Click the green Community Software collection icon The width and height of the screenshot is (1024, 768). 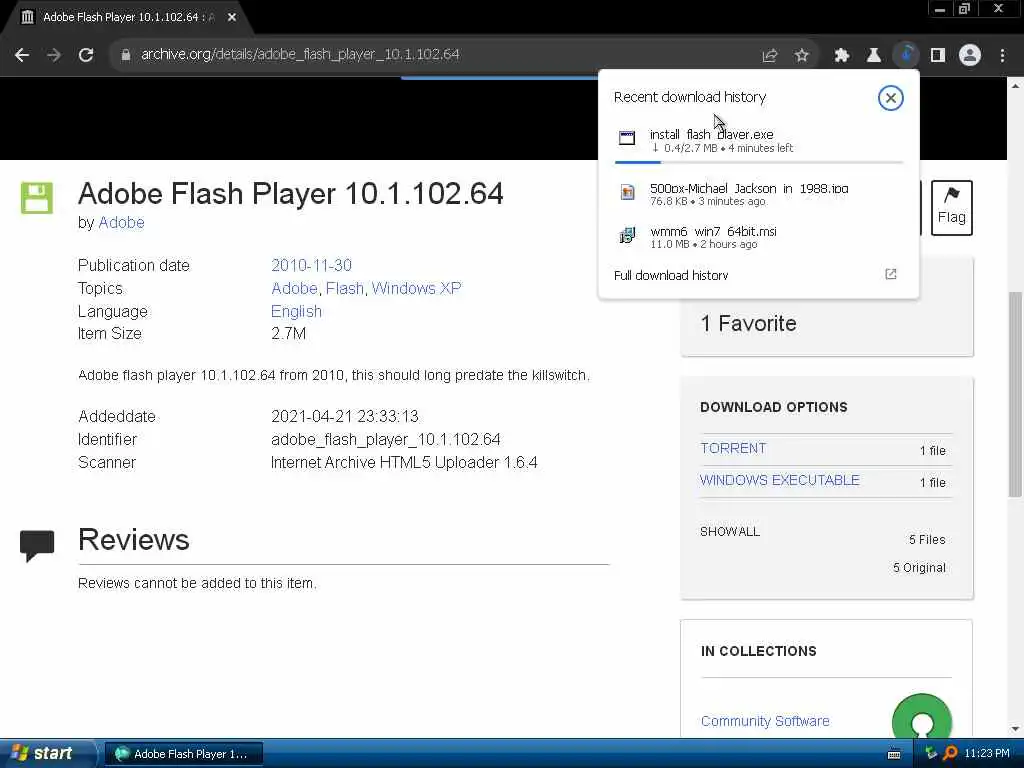coord(921,716)
